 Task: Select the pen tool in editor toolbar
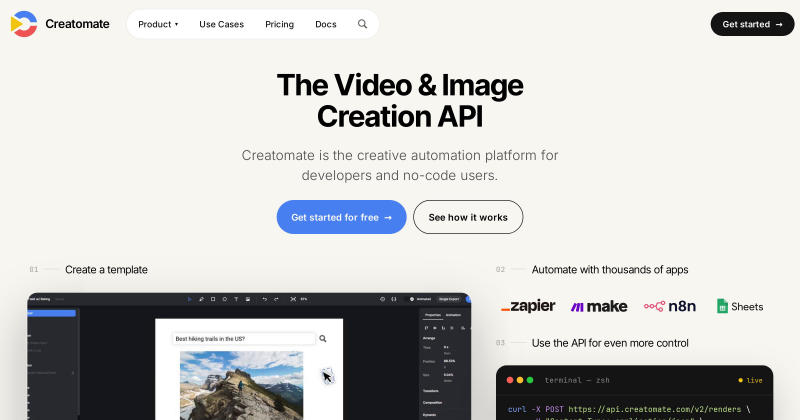point(201,299)
